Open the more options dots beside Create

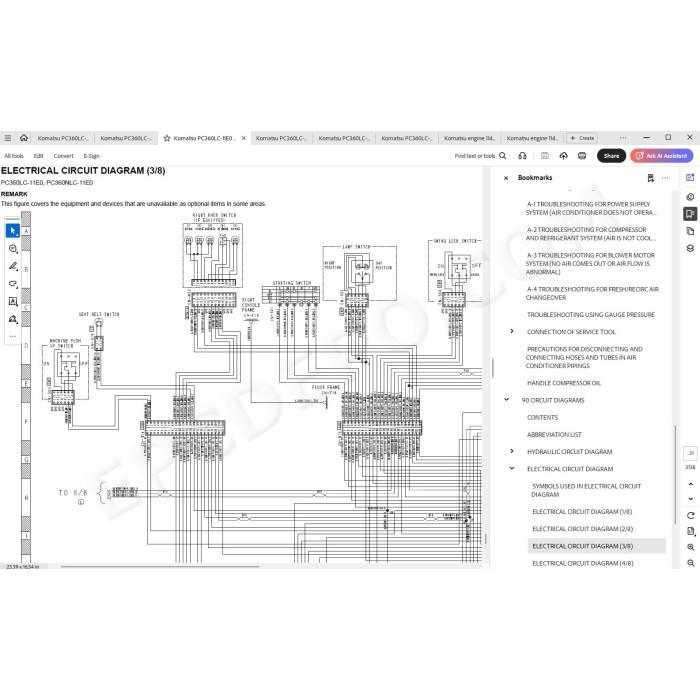point(623,138)
